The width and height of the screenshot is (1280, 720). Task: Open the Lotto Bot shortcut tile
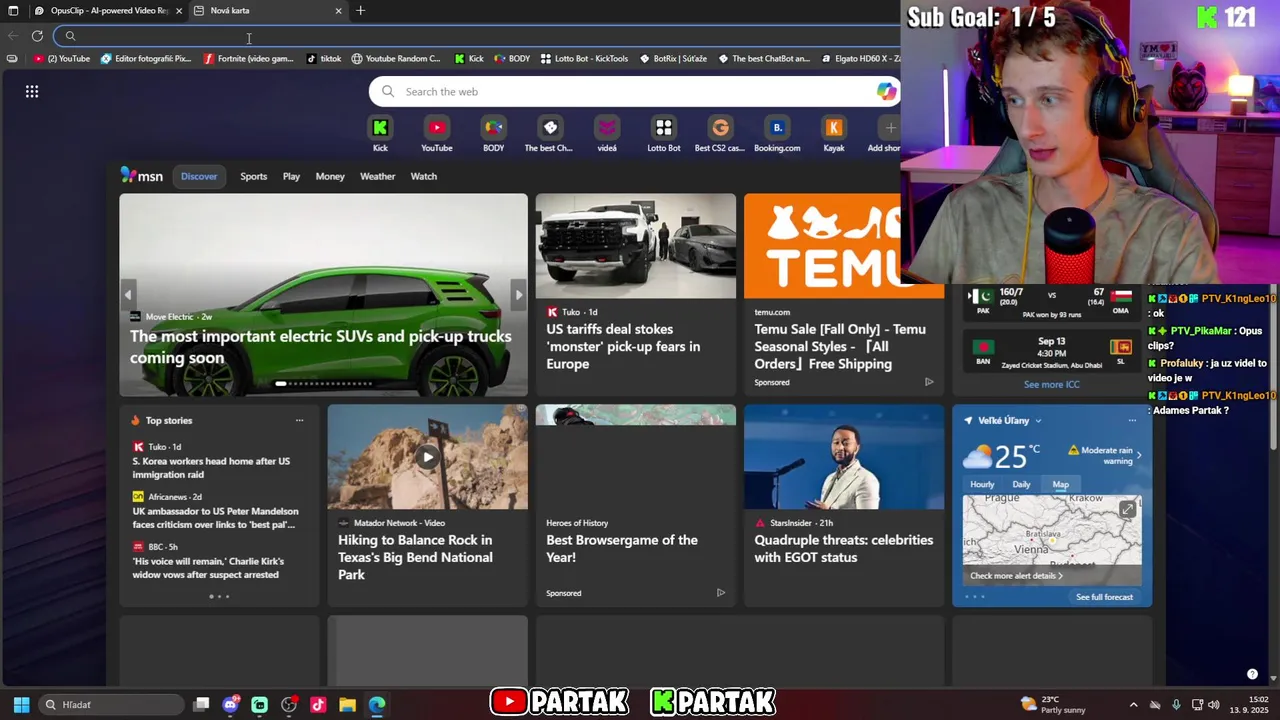tap(664, 134)
